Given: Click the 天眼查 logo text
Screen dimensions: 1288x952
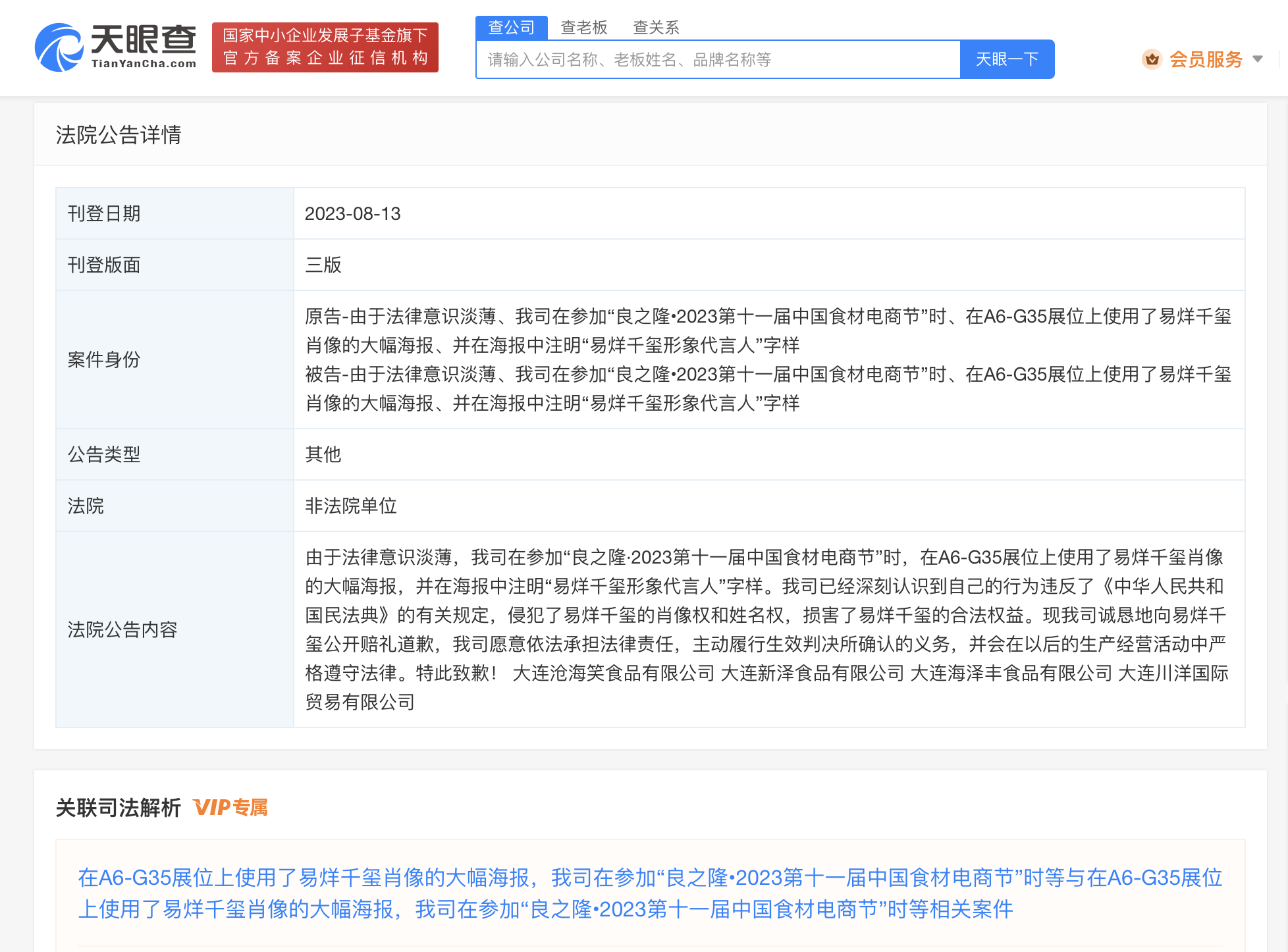Looking at the screenshot, I should (x=143, y=41).
